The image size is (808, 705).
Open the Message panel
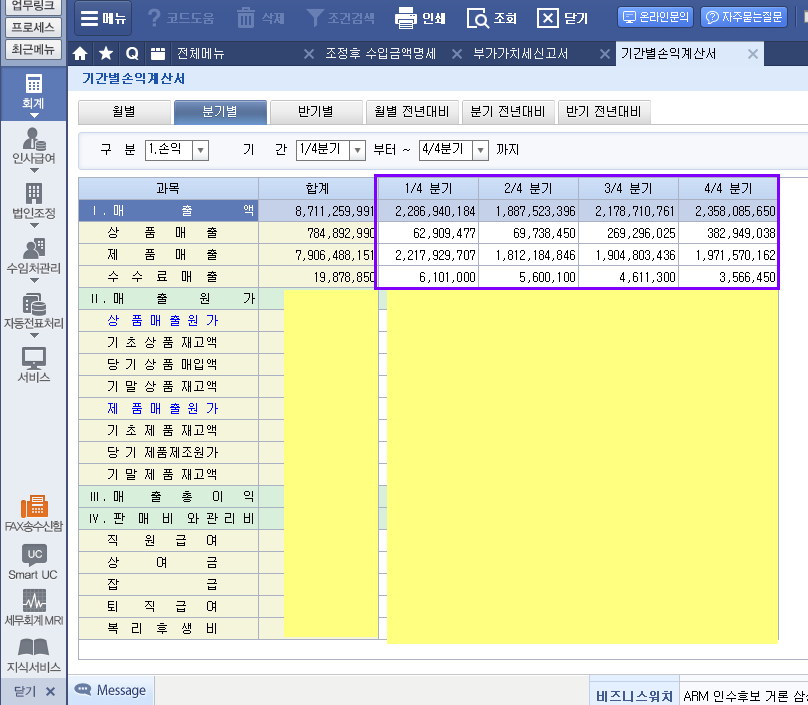point(111,690)
